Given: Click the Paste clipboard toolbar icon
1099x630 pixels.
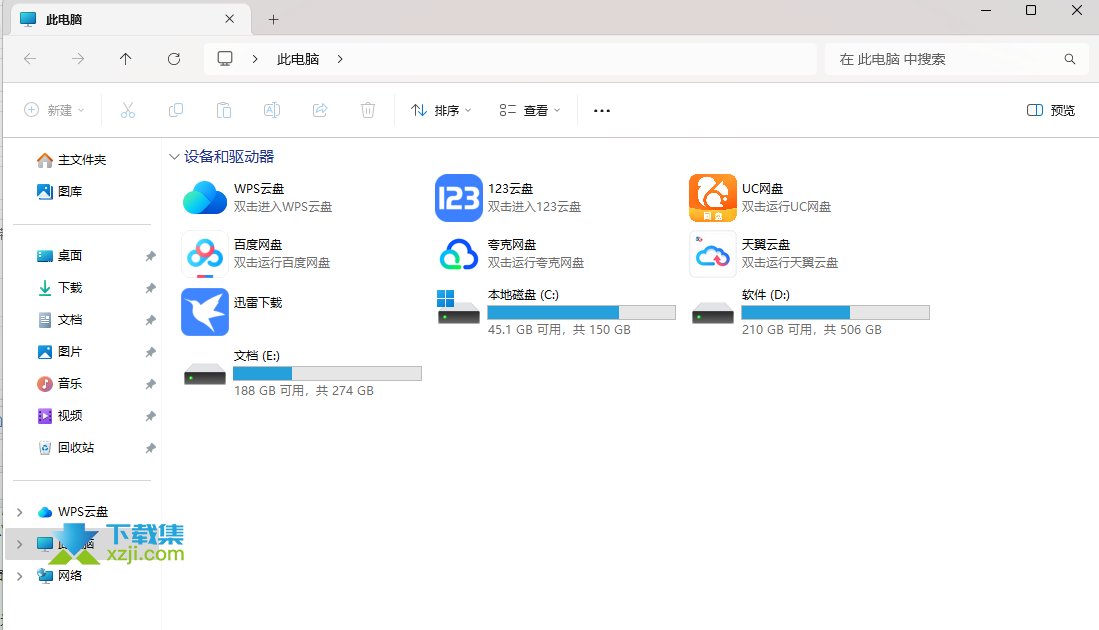Looking at the screenshot, I should (224, 110).
